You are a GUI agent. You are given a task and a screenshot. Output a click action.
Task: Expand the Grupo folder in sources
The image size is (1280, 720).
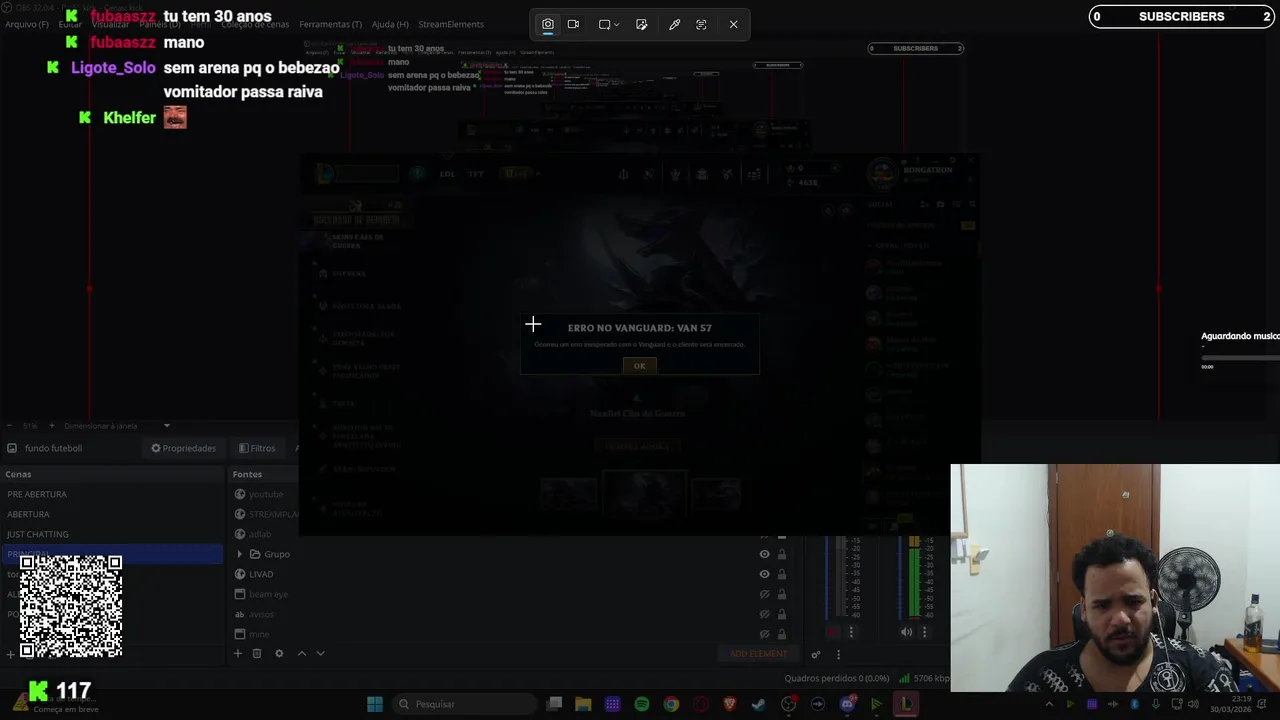239,554
